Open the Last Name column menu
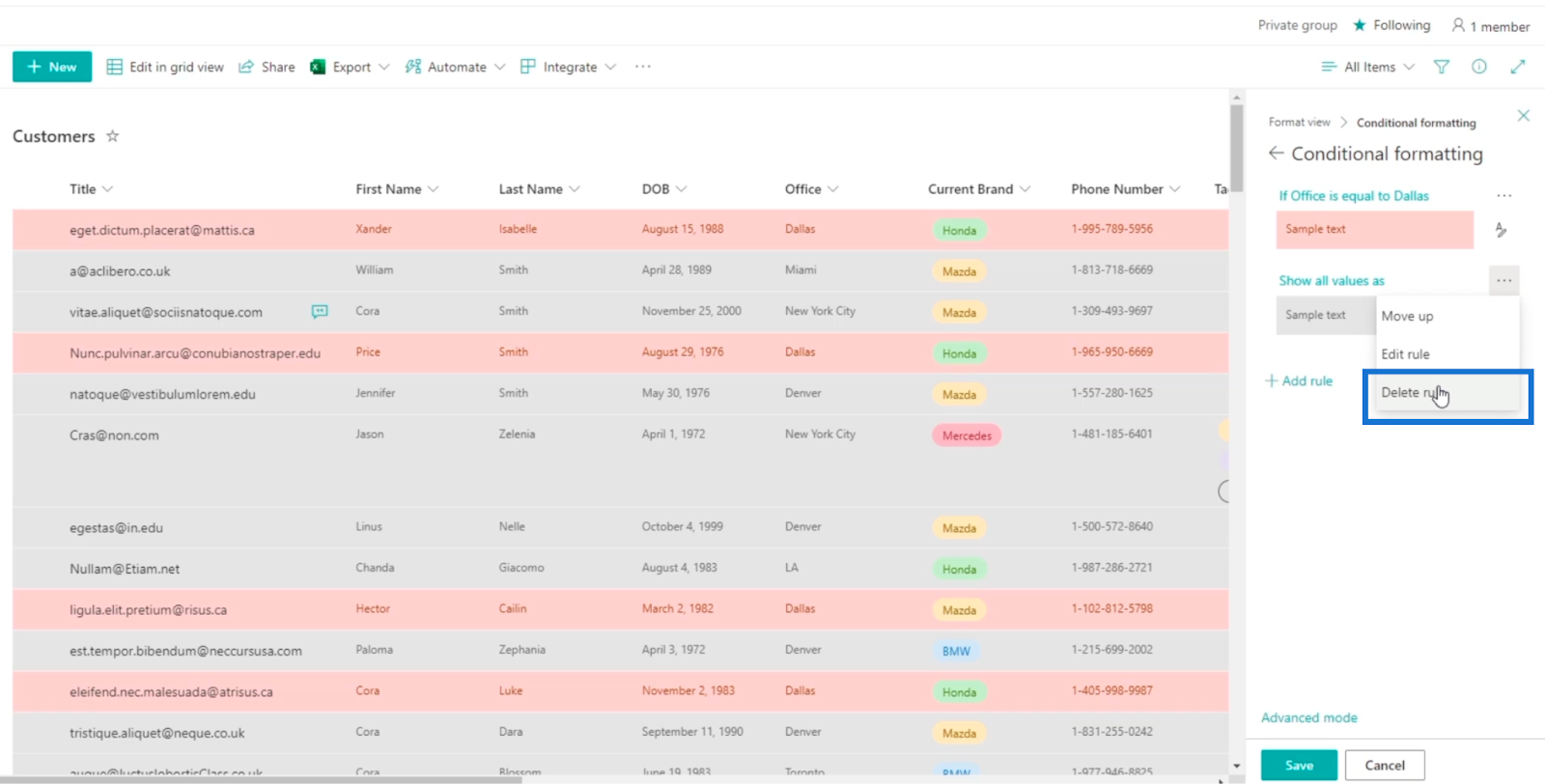The height and width of the screenshot is (784, 1545). (539, 189)
